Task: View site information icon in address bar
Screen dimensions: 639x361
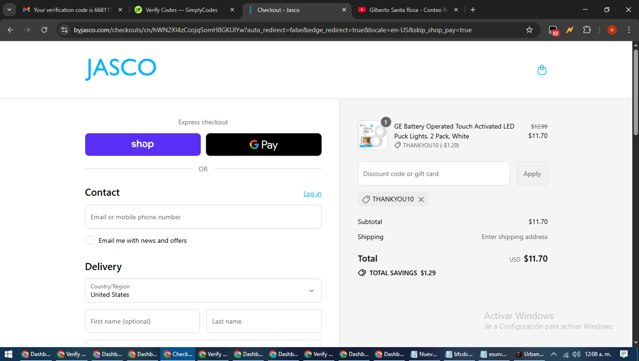Action: pyautogui.click(x=64, y=30)
